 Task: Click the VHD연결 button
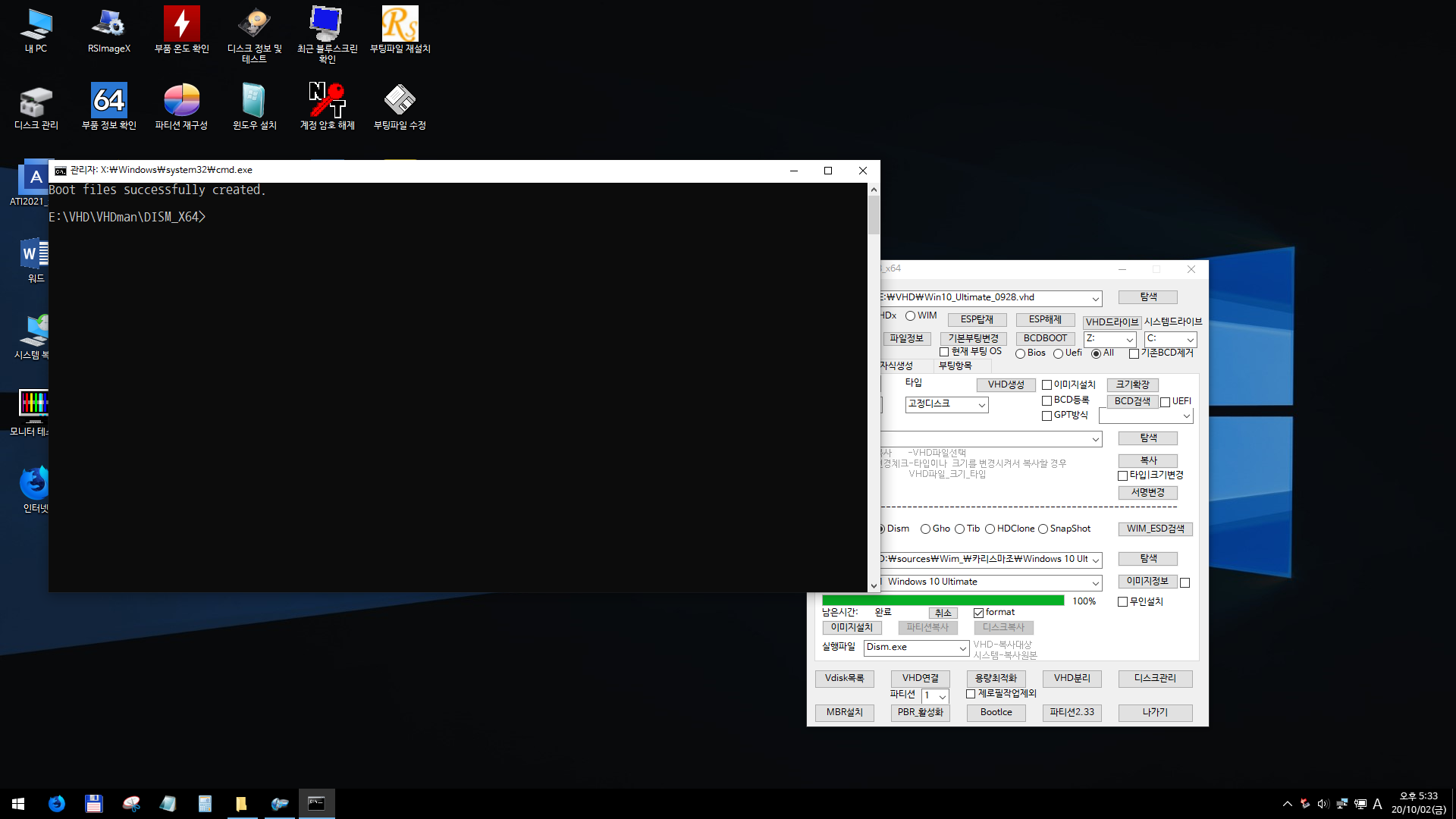coord(920,679)
